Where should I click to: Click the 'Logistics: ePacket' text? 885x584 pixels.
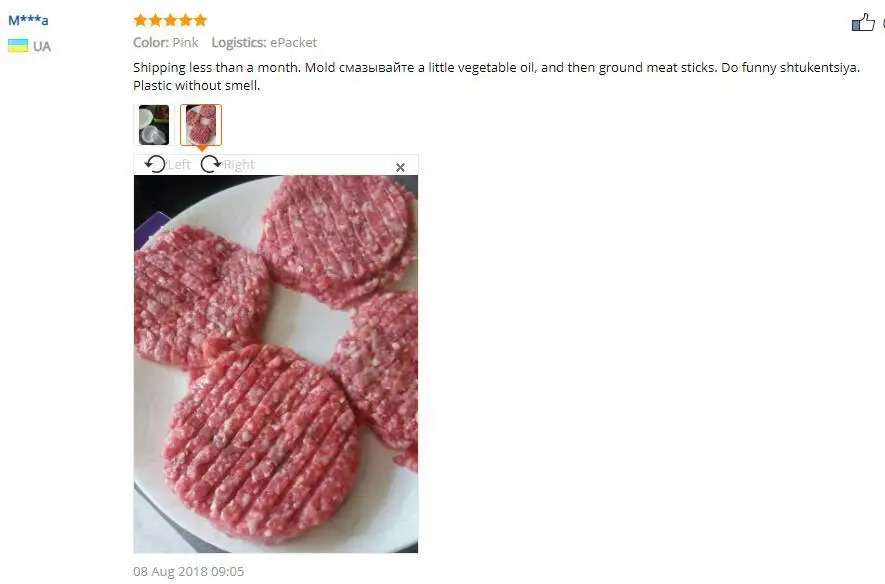pos(264,43)
